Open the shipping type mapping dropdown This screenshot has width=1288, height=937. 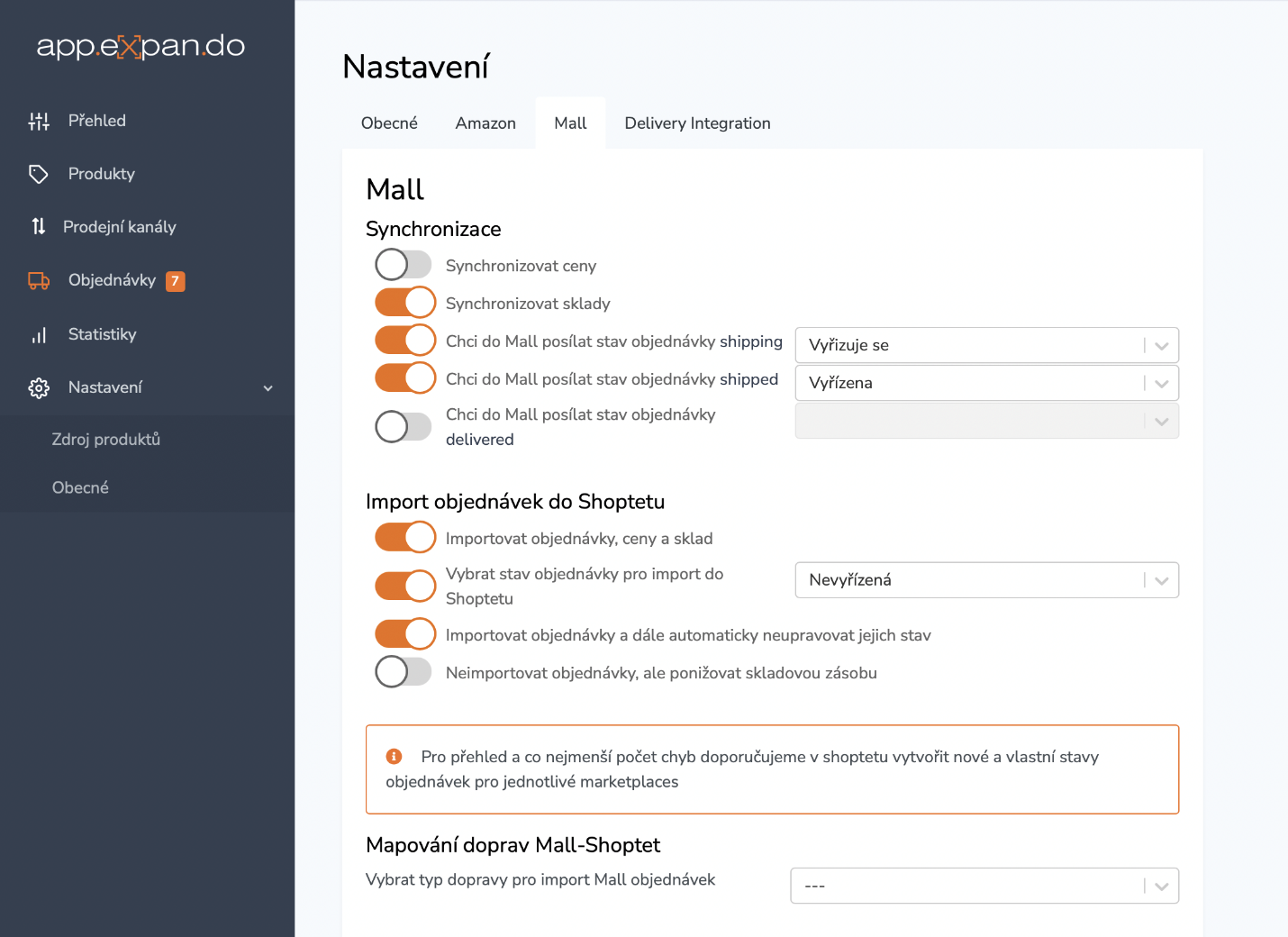(984, 886)
